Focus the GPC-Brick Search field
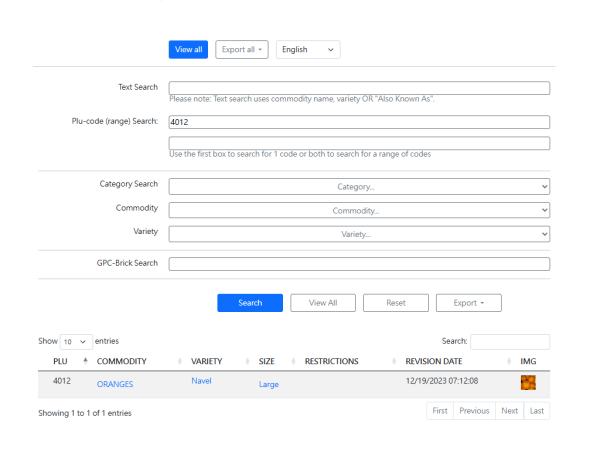Screen dimensions: 600x468 tap(359, 264)
